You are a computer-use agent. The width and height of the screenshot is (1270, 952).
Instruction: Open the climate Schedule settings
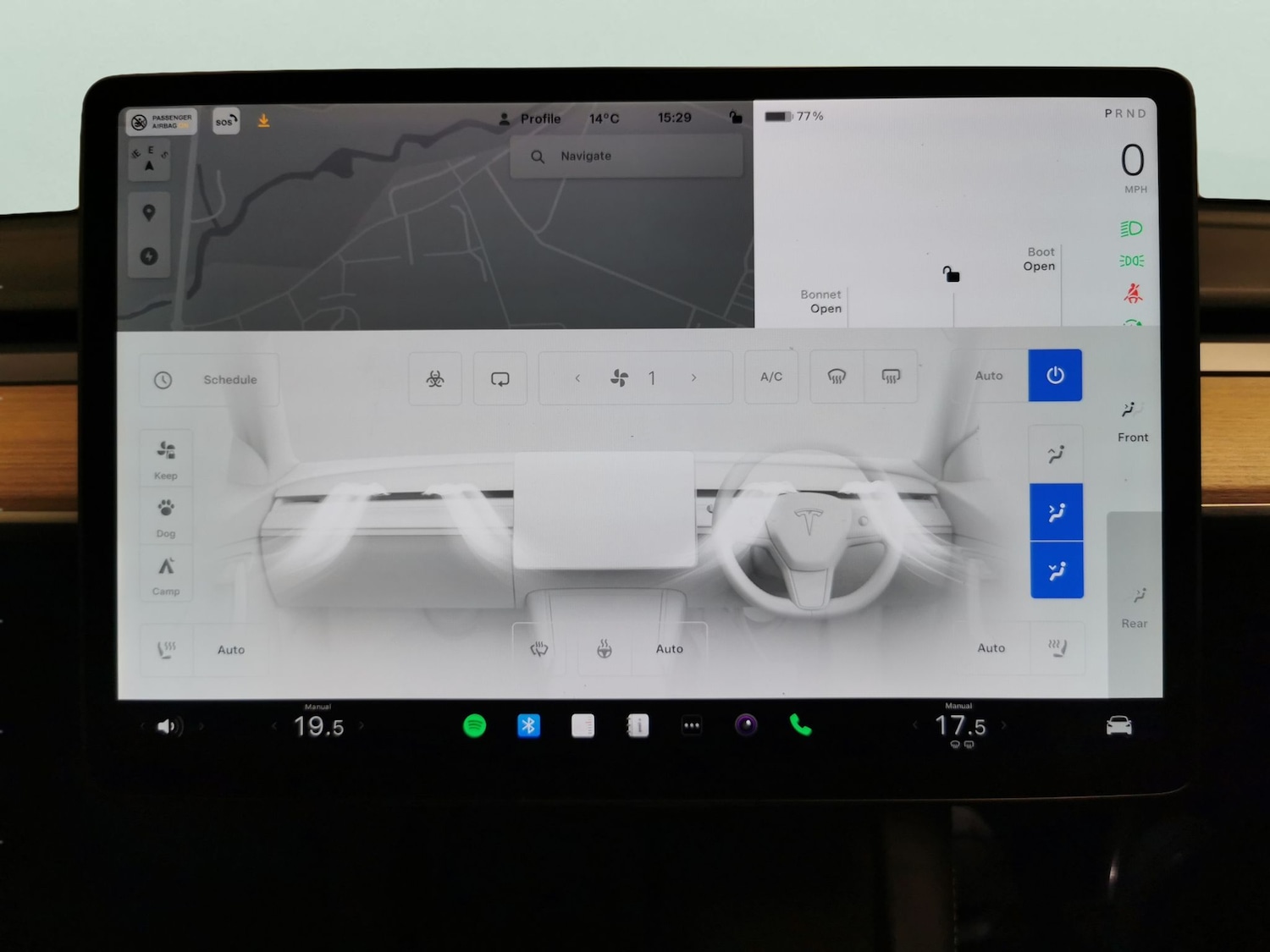(x=209, y=379)
